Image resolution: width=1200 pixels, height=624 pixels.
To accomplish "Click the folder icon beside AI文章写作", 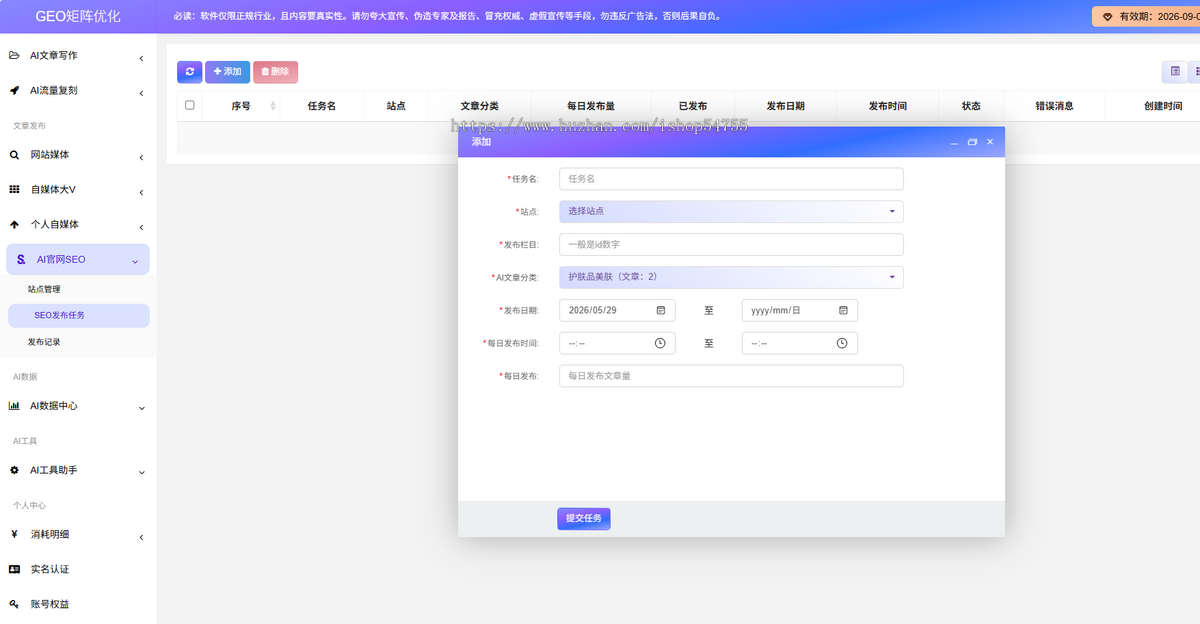I will tap(14, 56).
